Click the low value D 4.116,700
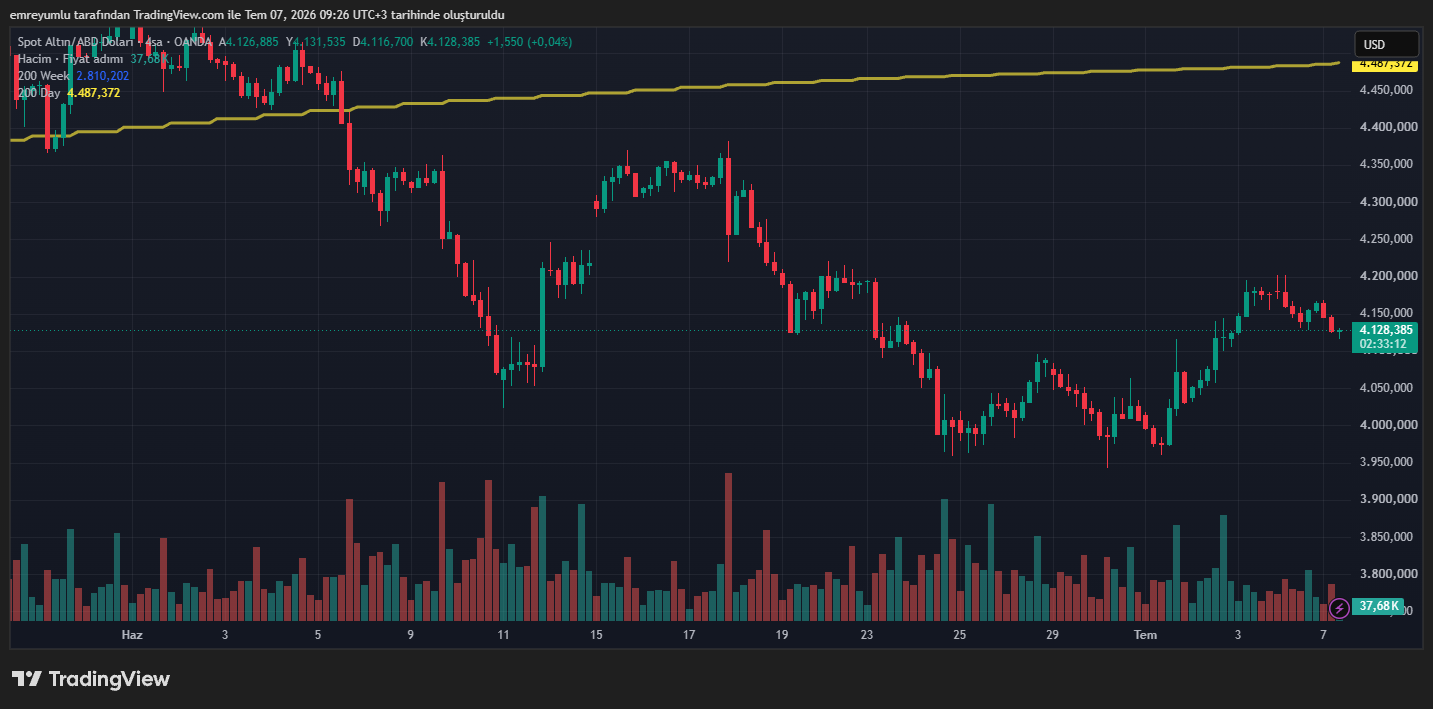Screen dimensions: 1433x709 tap(383, 42)
